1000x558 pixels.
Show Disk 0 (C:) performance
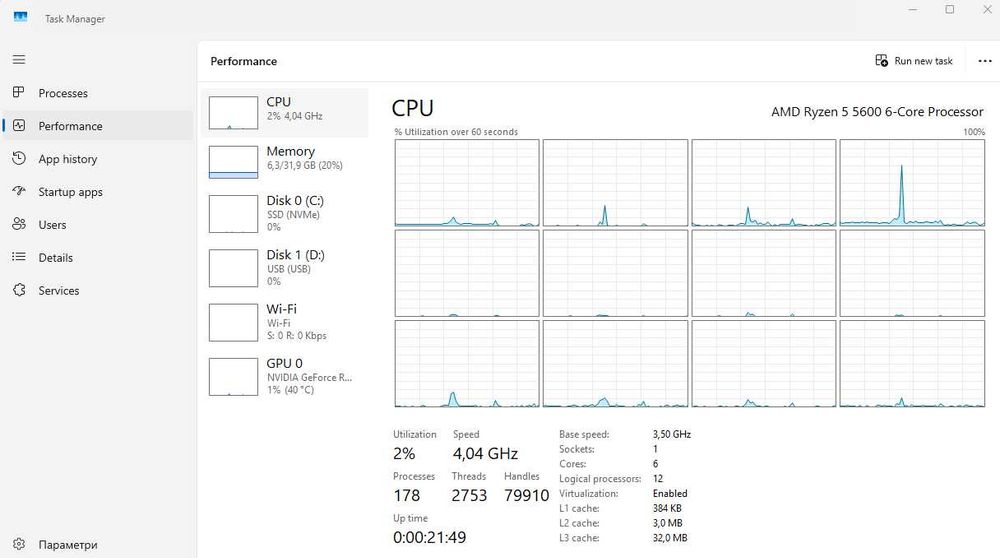(285, 213)
